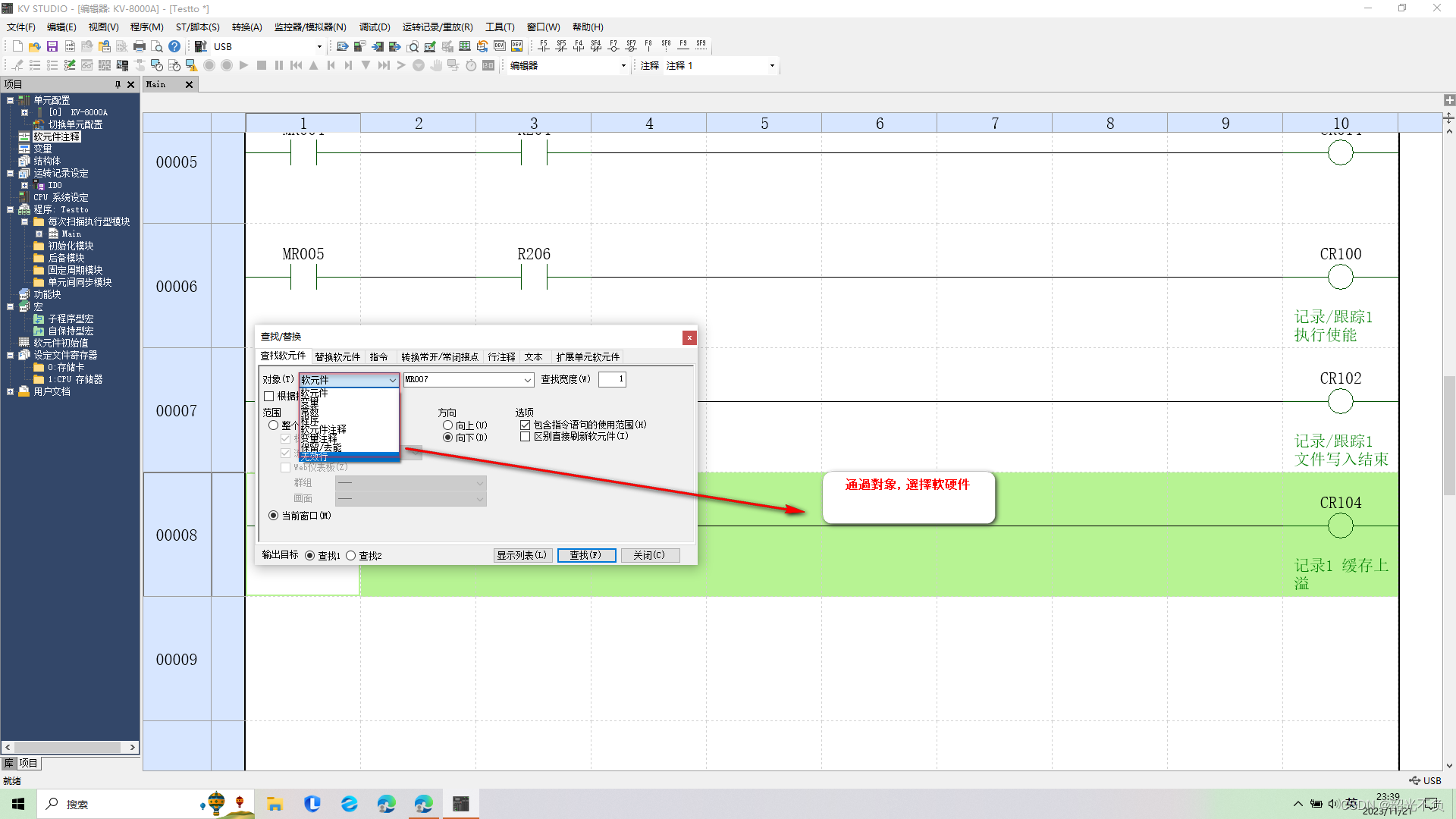Click the New project icon
1456x819 pixels.
(17, 46)
